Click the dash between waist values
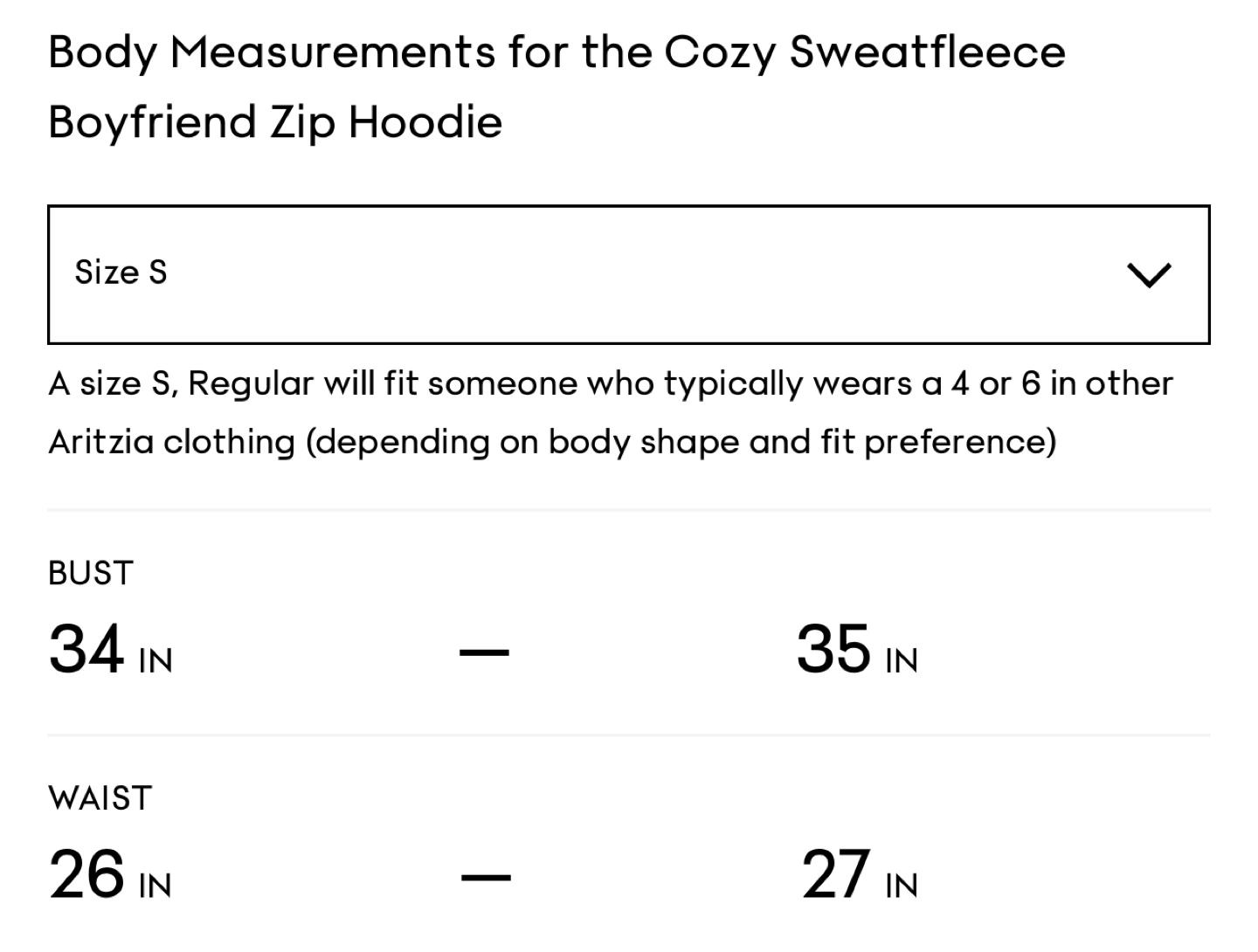The image size is (1258, 952). pos(486,877)
